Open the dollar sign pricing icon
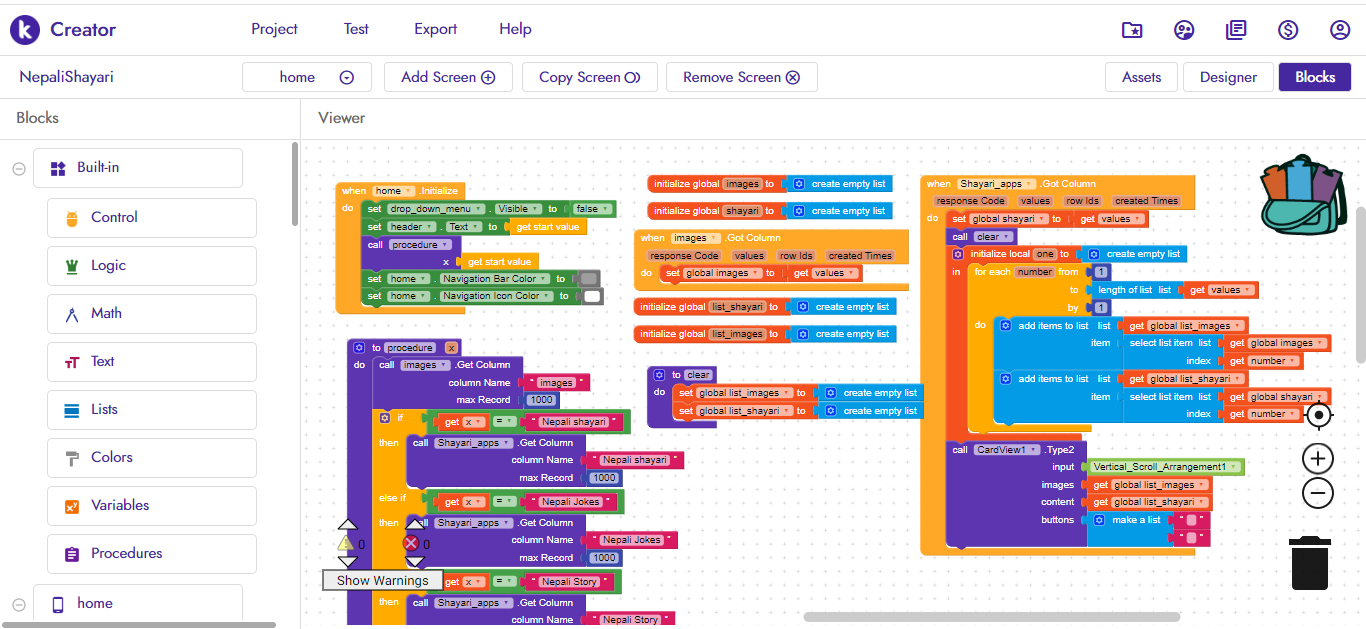 1288,30
